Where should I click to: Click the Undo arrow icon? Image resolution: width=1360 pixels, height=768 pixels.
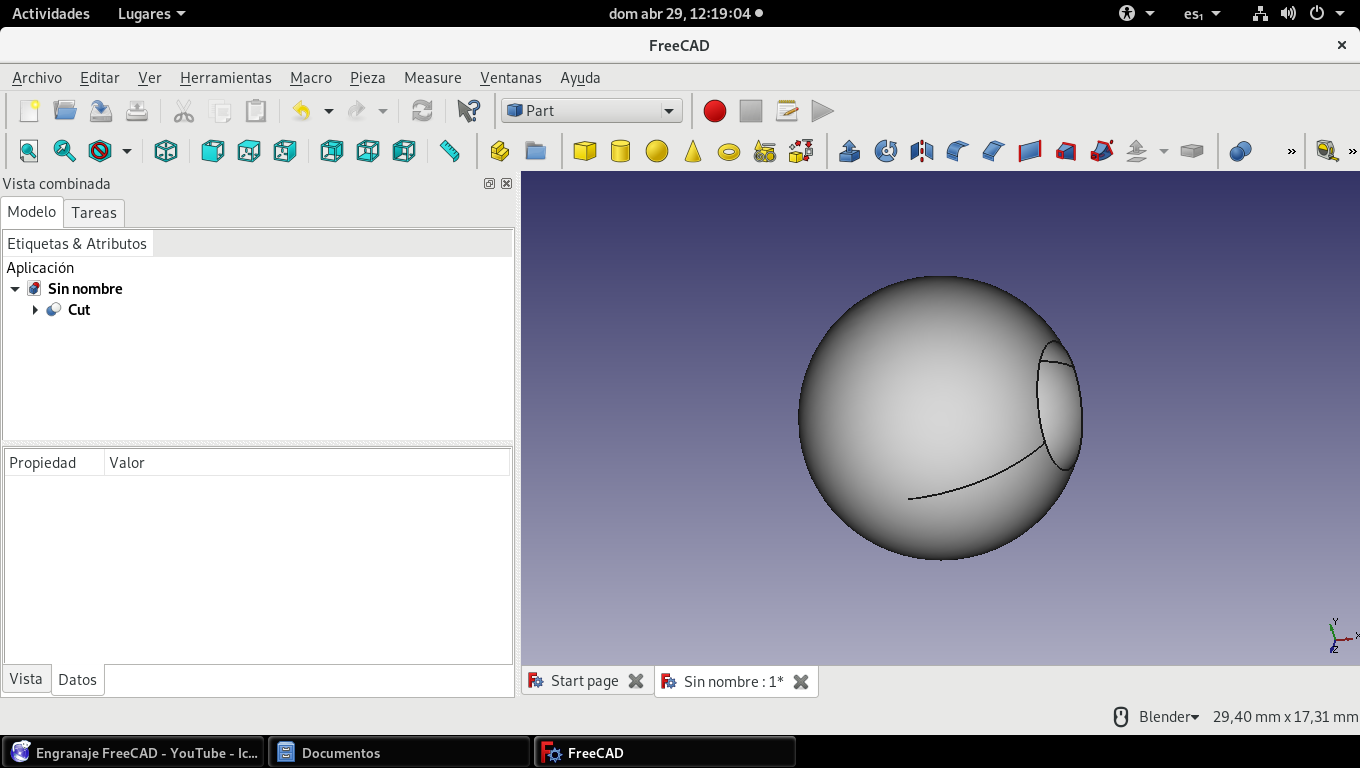click(301, 111)
